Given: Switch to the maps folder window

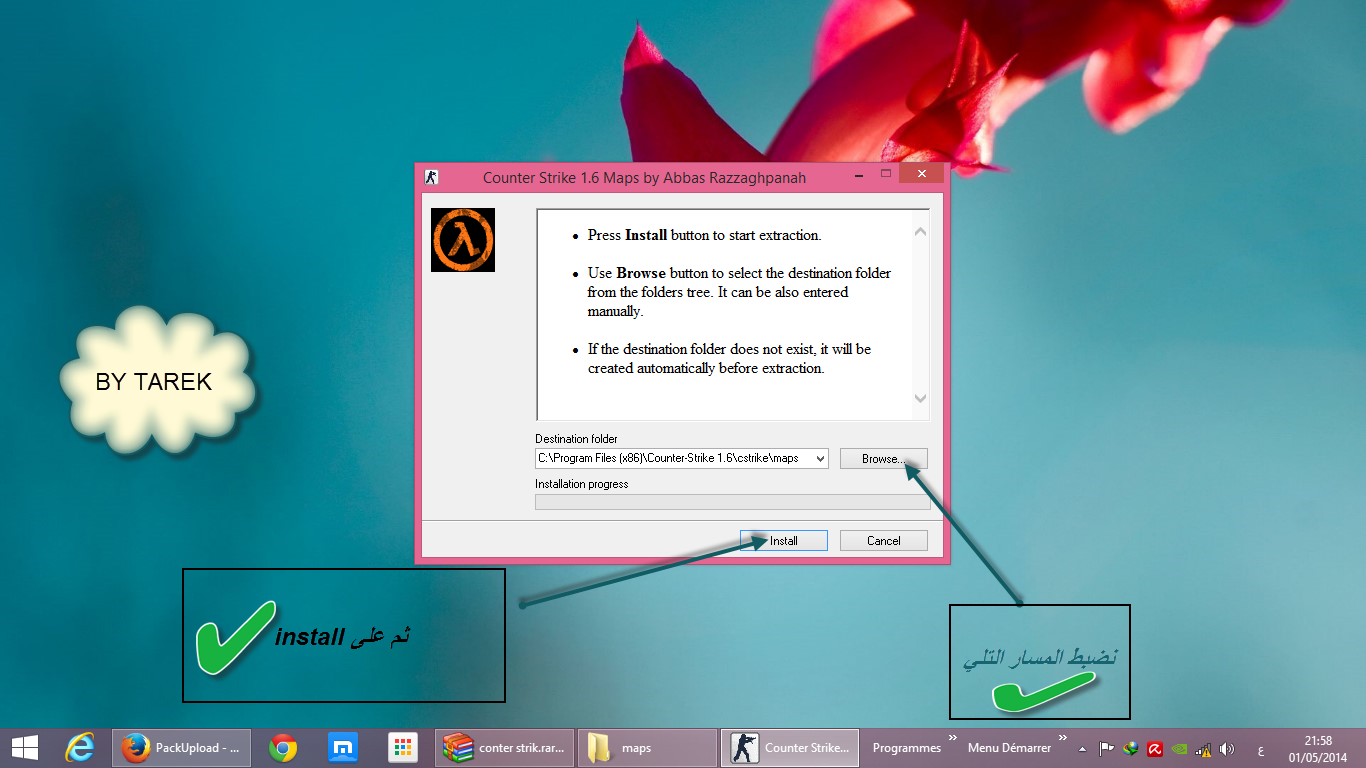Looking at the screenshot, I should [x=647, y=747].
